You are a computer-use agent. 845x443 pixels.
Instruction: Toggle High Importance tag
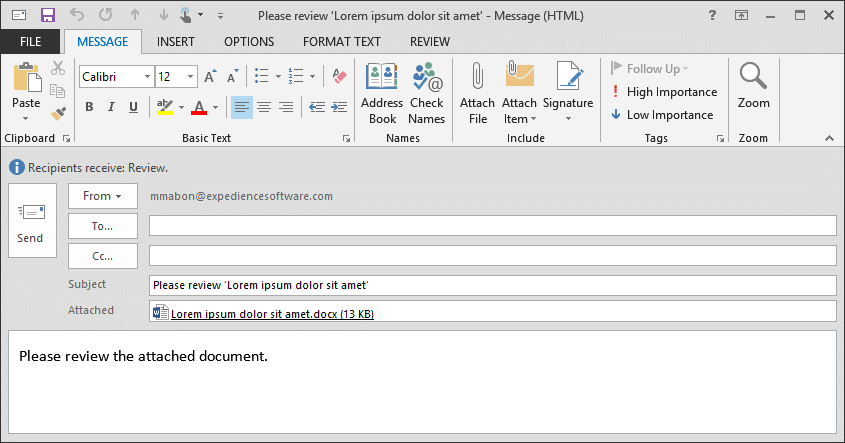[664, 92]
